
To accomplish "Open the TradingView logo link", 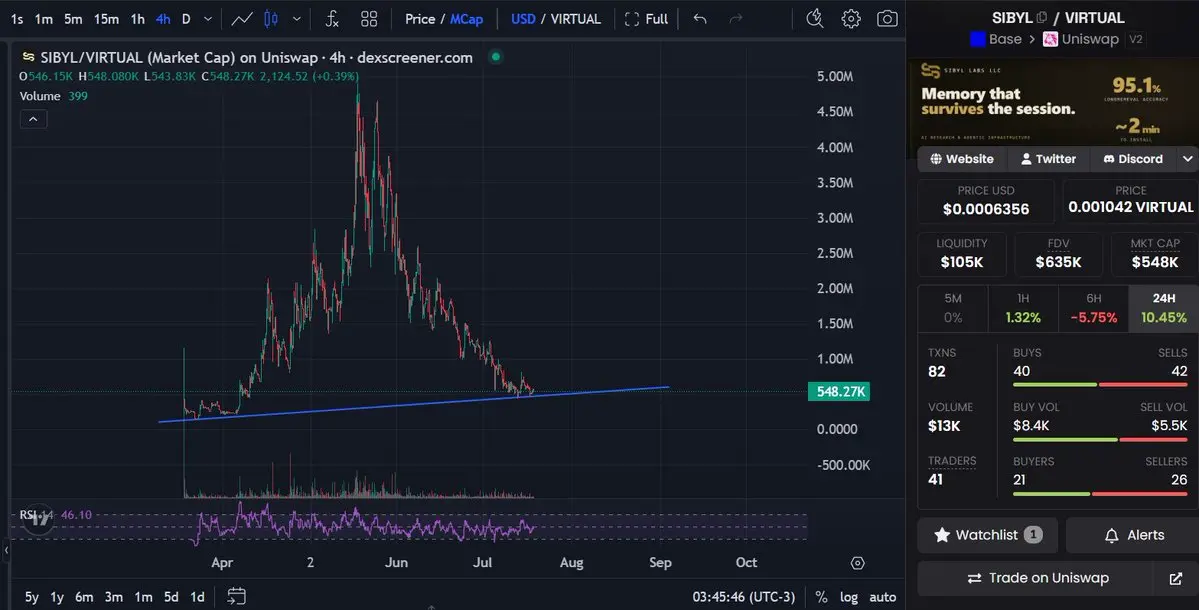I will (38, 520).
